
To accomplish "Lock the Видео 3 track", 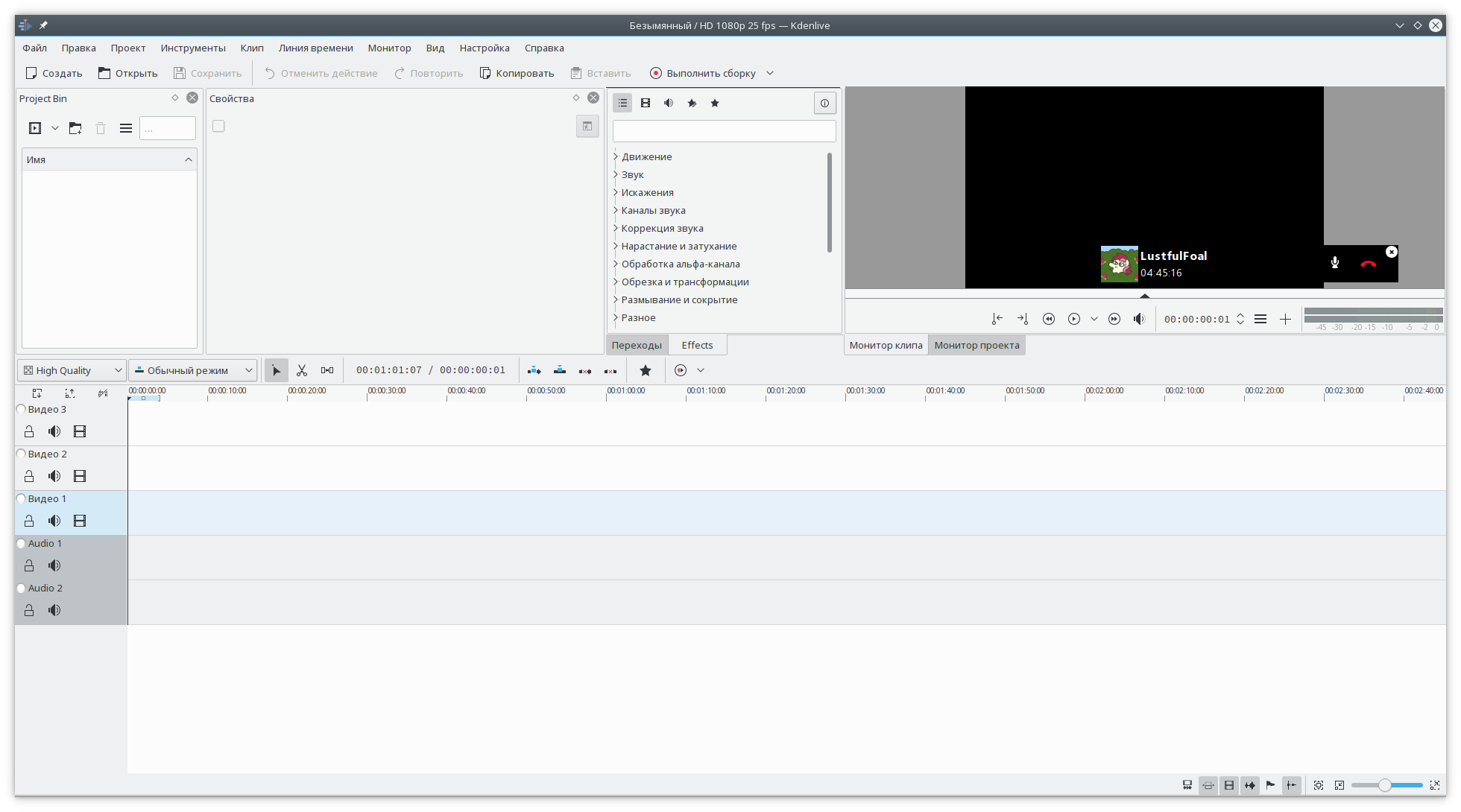I will [x=29, y=431].
